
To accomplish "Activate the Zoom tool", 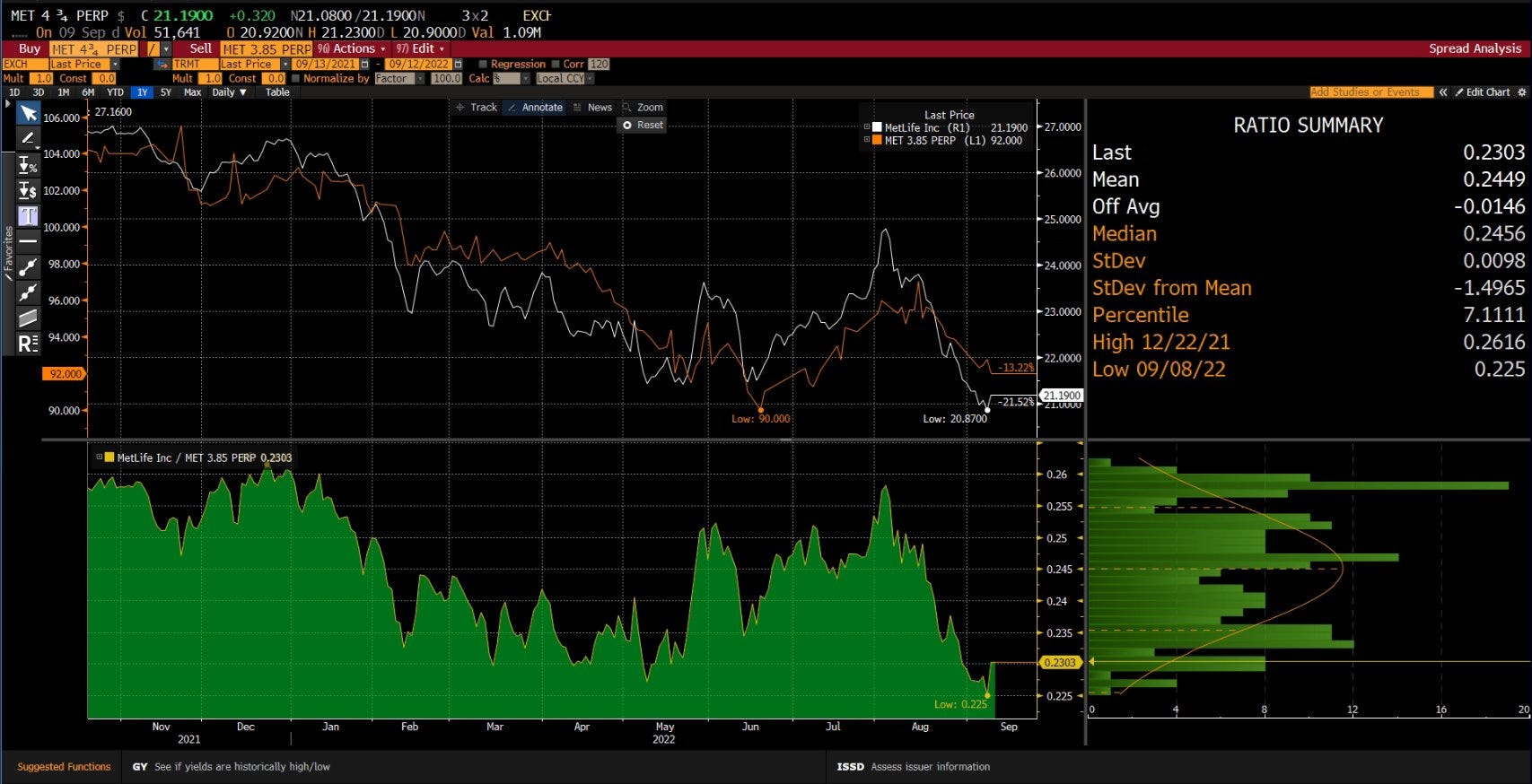I will click(x=643, y=108).
